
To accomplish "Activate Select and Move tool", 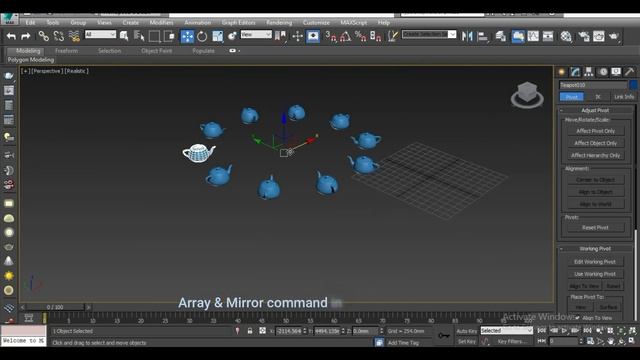I will pyautogui.click(x=187, y=36).
